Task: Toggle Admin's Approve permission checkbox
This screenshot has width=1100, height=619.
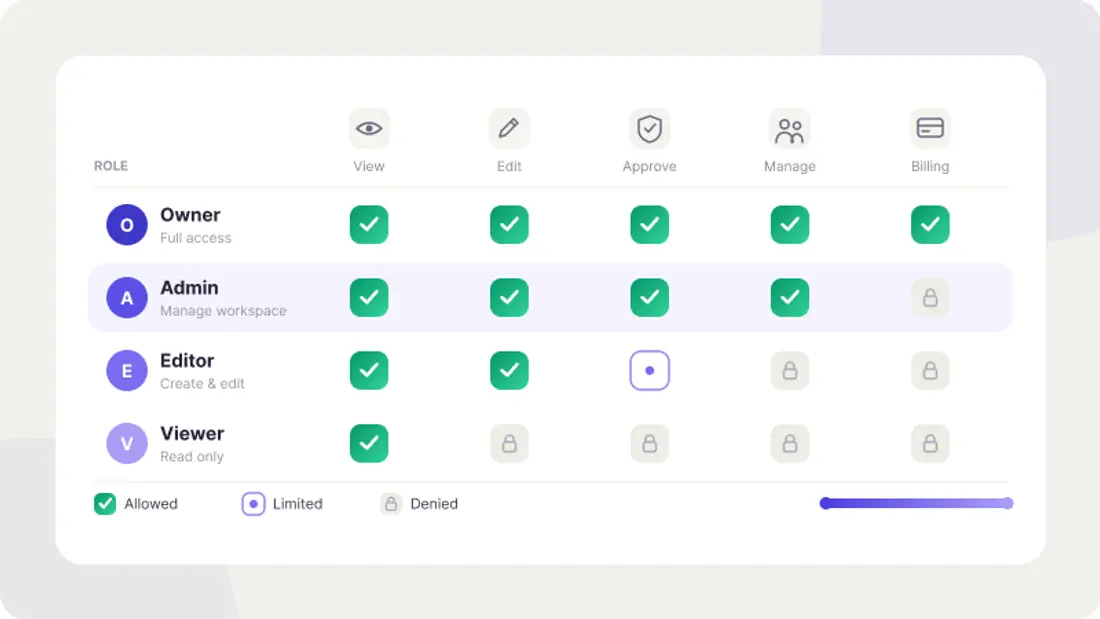Action: [650, 298]
